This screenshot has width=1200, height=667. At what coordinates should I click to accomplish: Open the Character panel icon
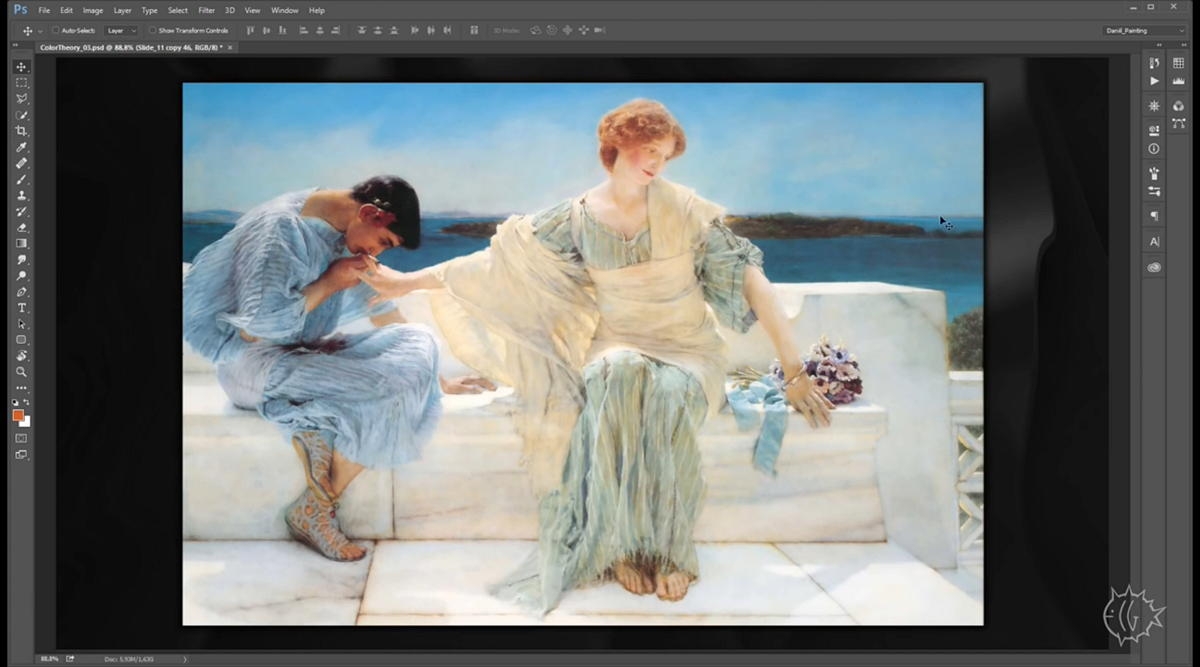1154,242
